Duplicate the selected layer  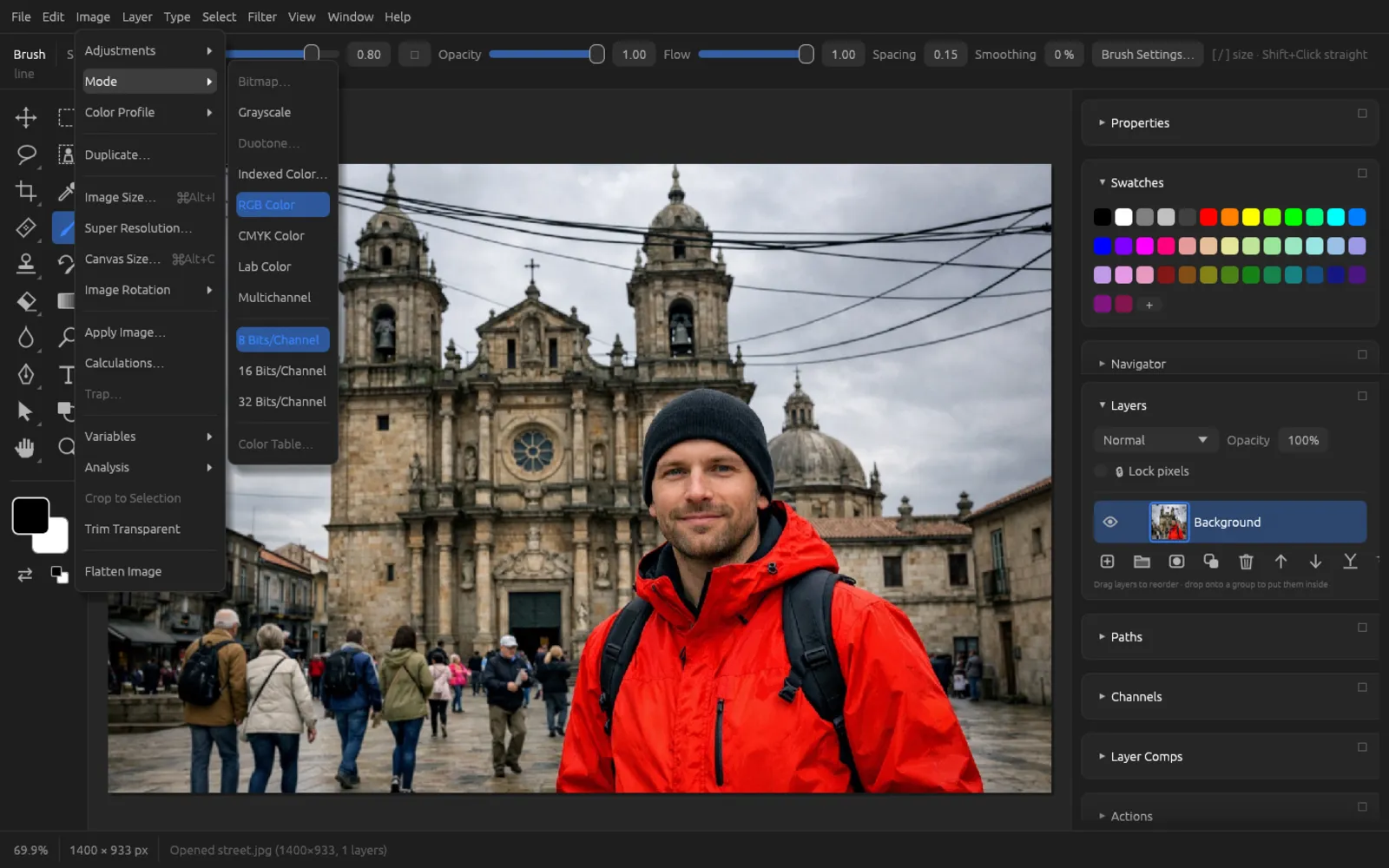pos(1211,562)
